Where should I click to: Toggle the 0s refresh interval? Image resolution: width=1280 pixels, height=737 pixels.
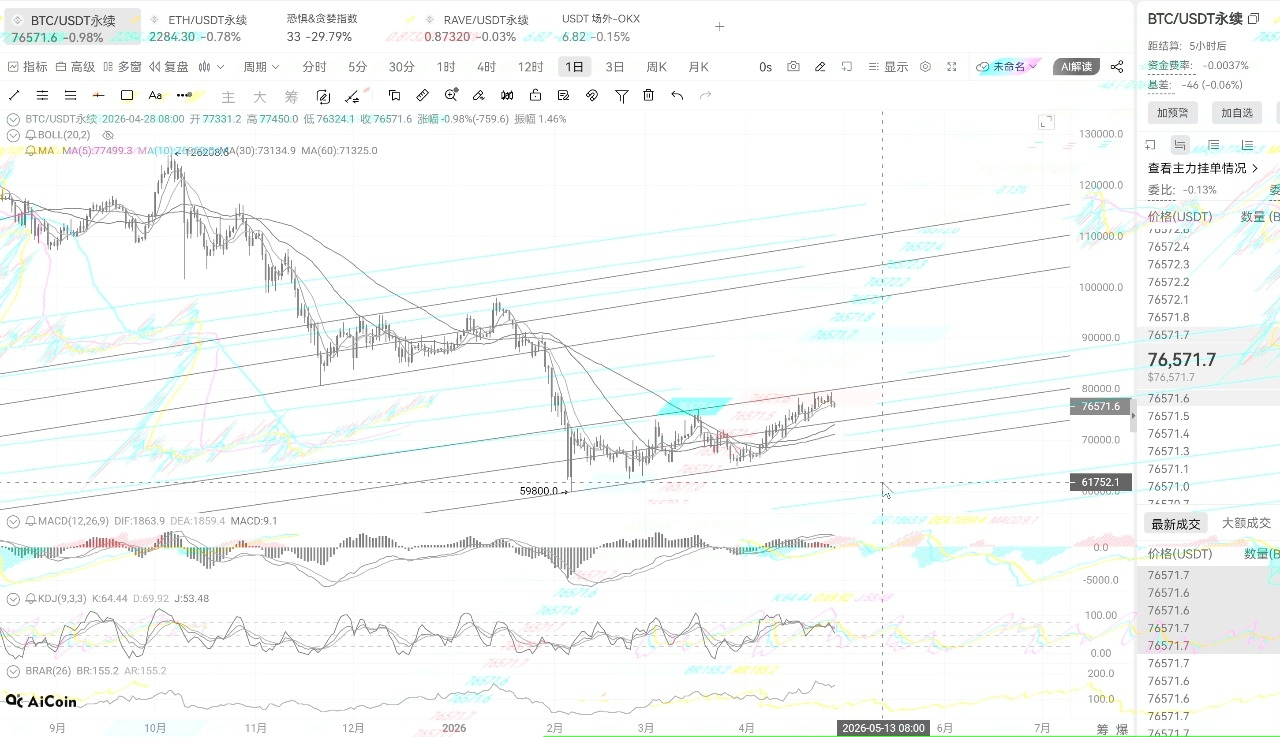coord(765,67)
